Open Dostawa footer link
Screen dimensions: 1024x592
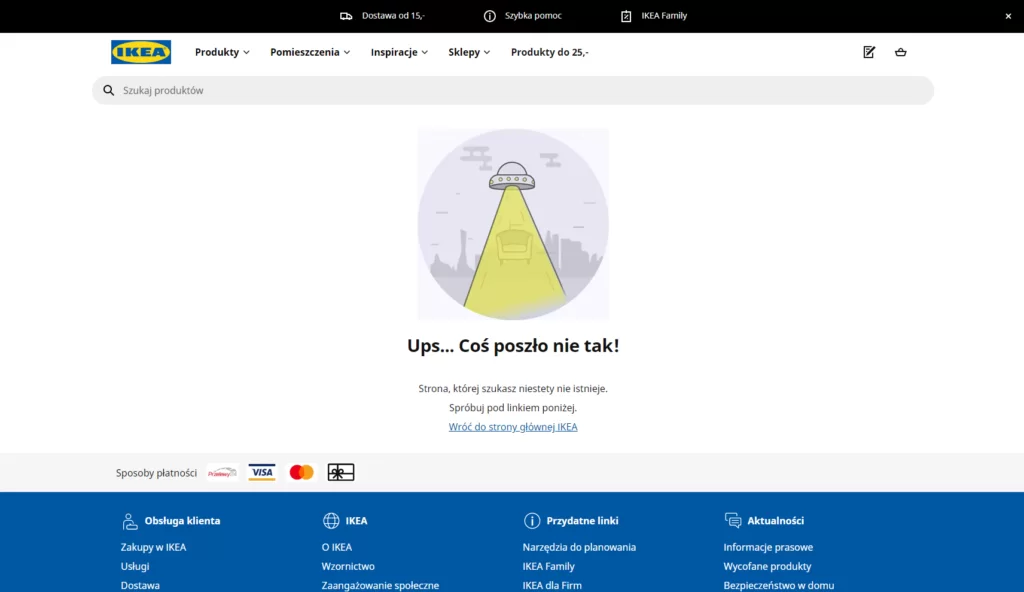(x=140, y=585)
